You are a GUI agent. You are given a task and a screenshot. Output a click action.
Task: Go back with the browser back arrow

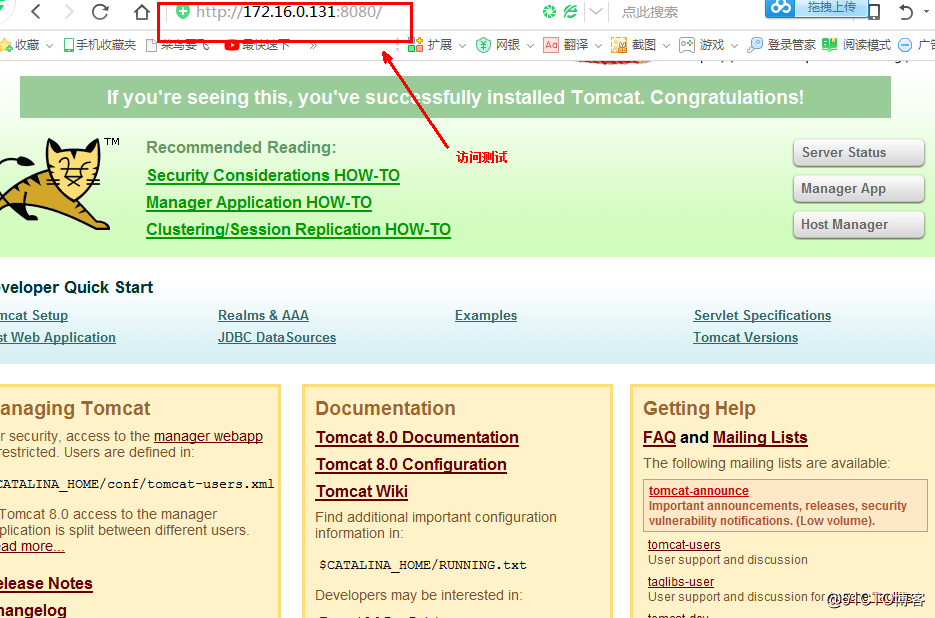[x=36, y=11]
